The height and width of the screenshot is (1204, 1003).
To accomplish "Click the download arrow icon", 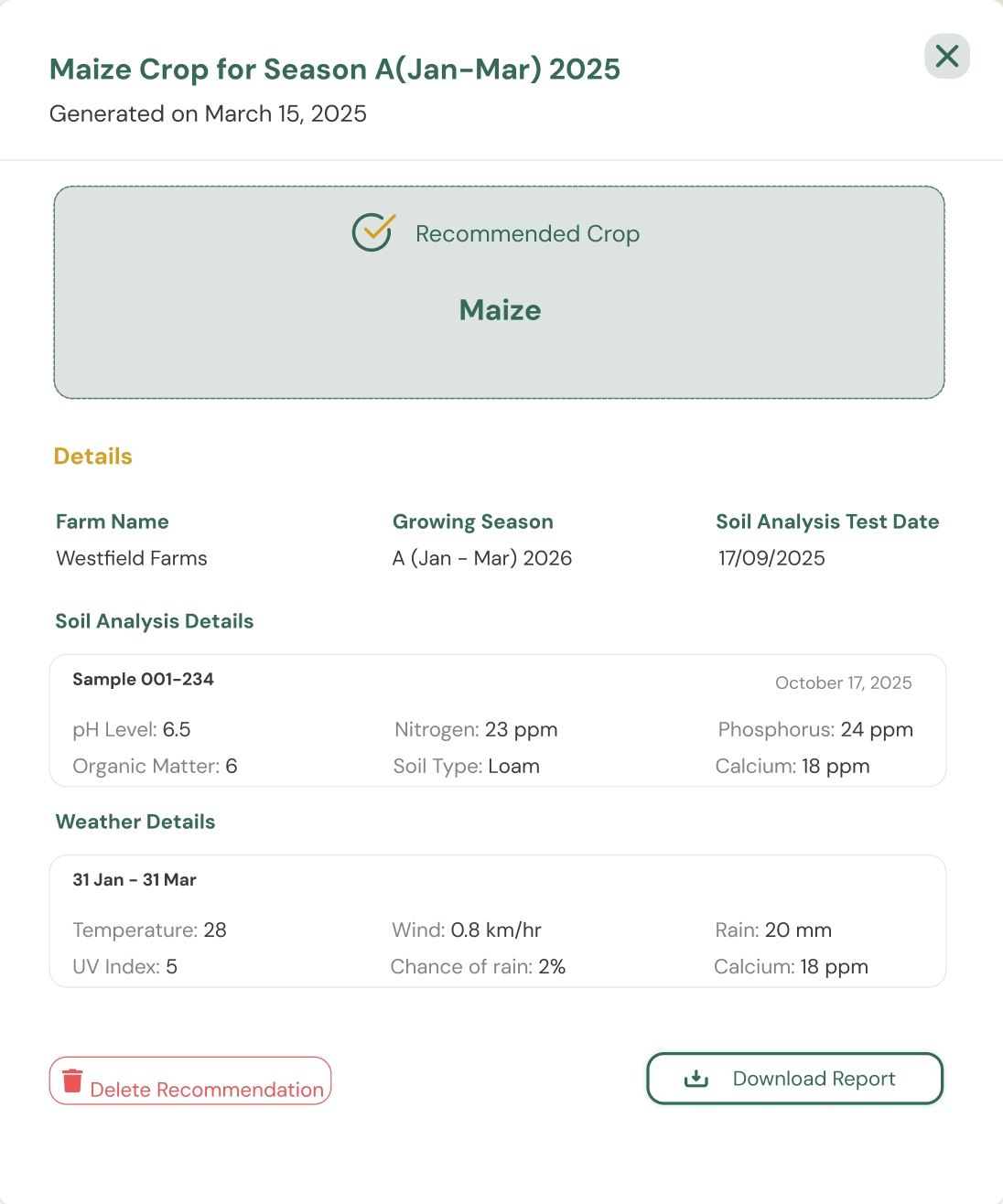I will click(696, 1079).
